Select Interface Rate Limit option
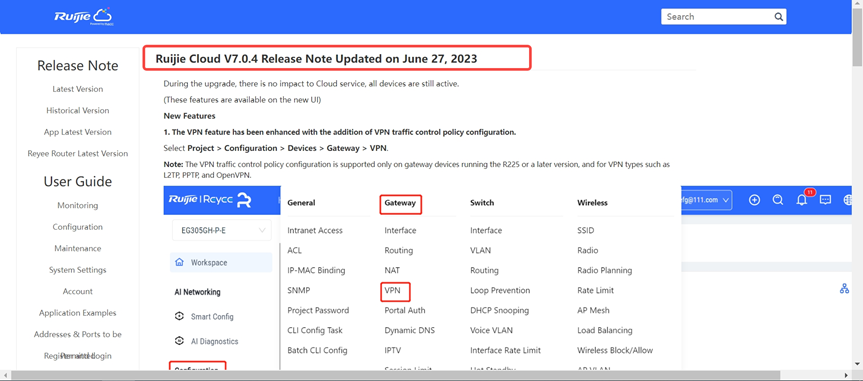Viewport: 863px width, 381px height. (x=505, y=350)
